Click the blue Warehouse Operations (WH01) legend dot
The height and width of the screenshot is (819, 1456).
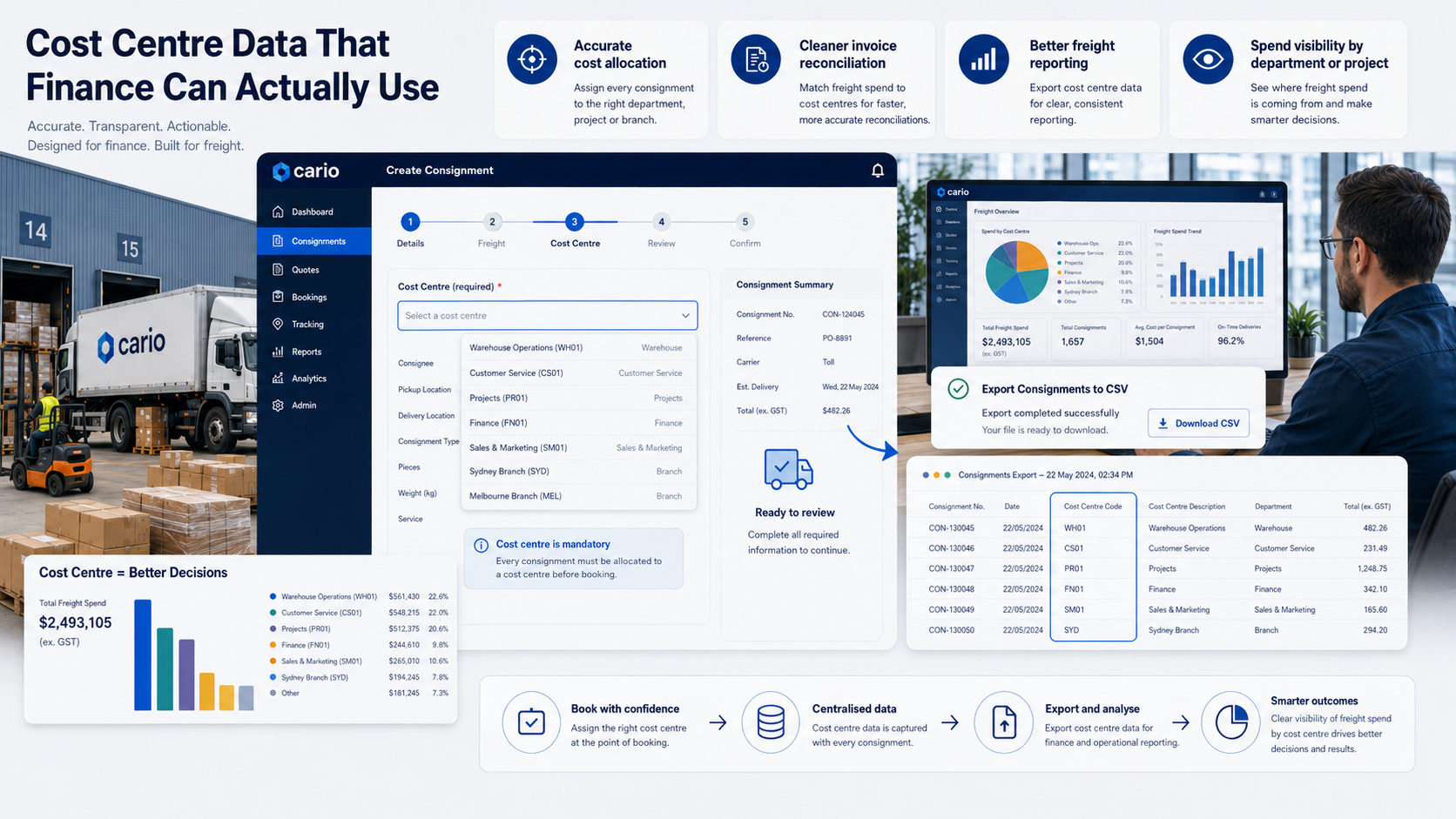point(273,597)
